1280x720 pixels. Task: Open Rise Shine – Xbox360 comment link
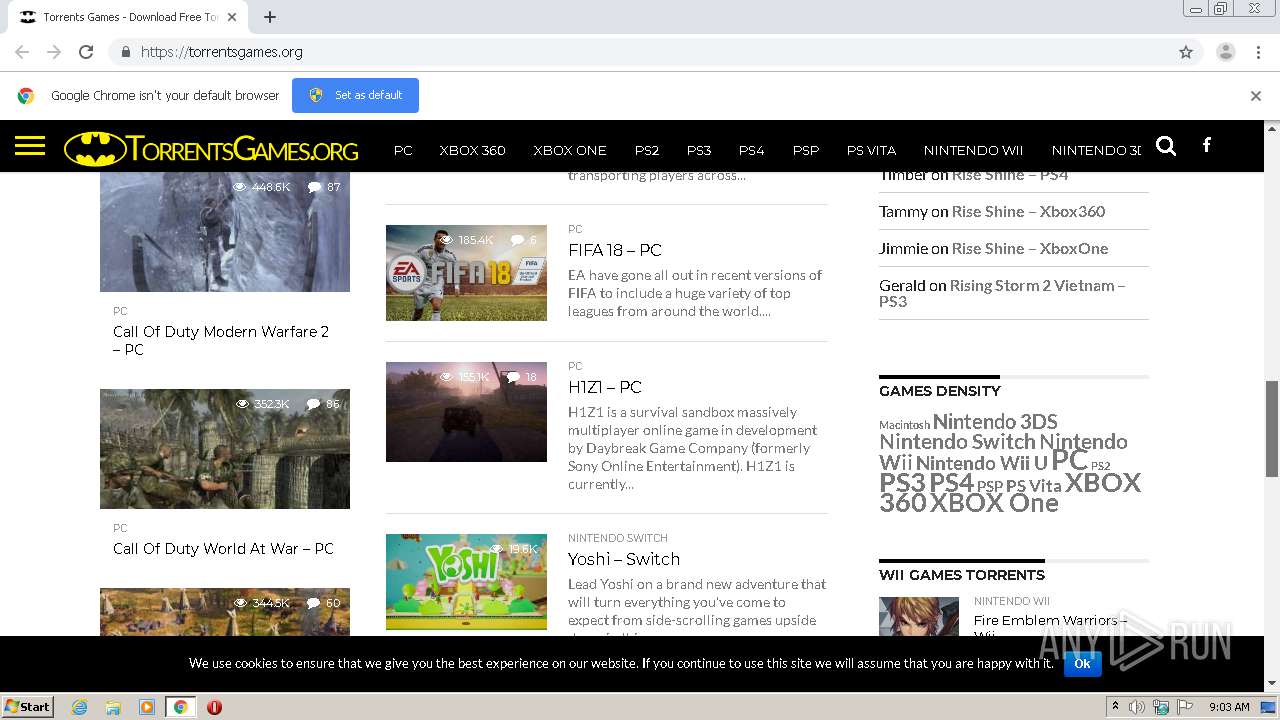click(x=1028, y=211)
